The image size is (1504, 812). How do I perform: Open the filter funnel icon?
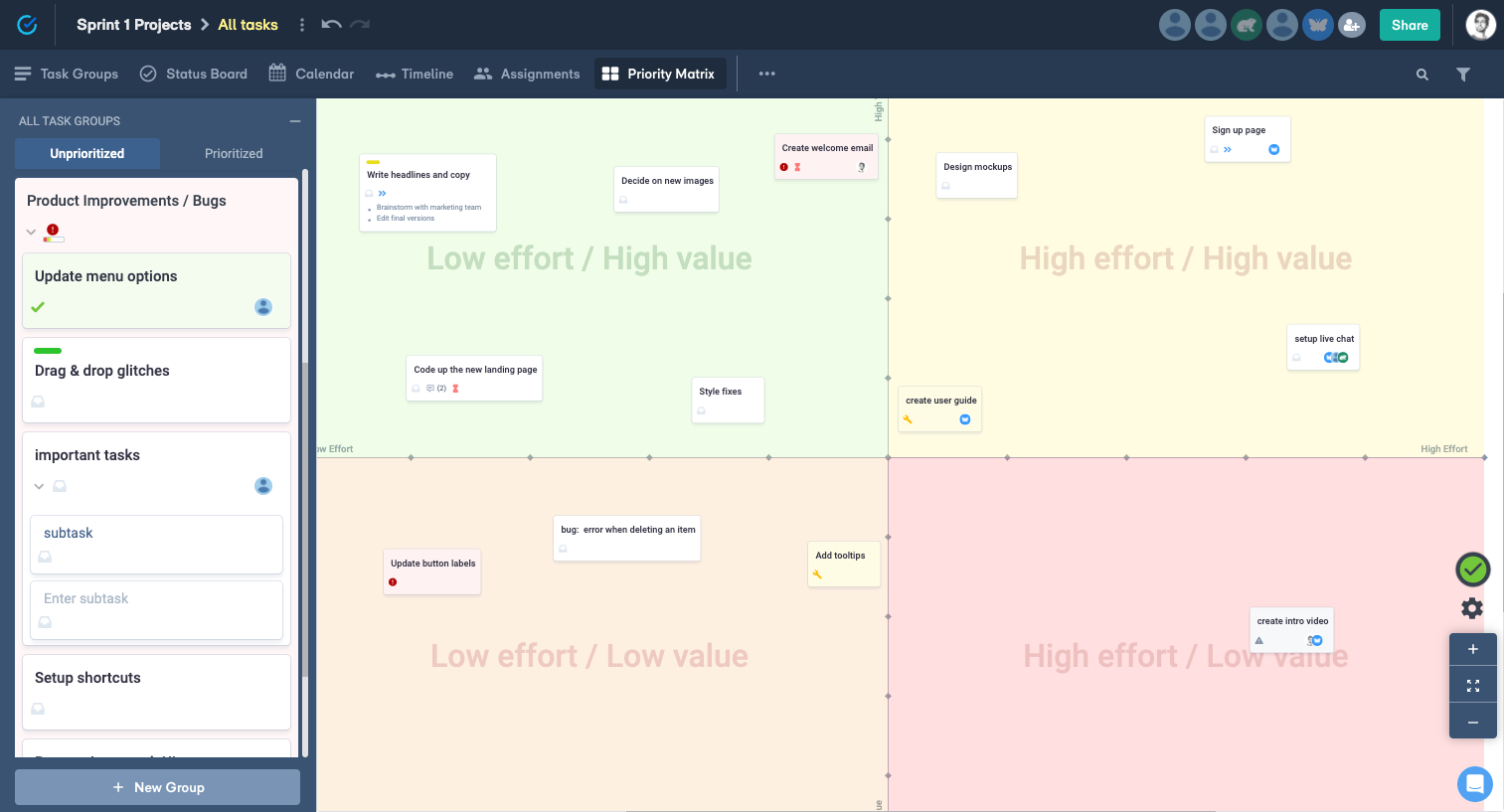coord(1463,75)
